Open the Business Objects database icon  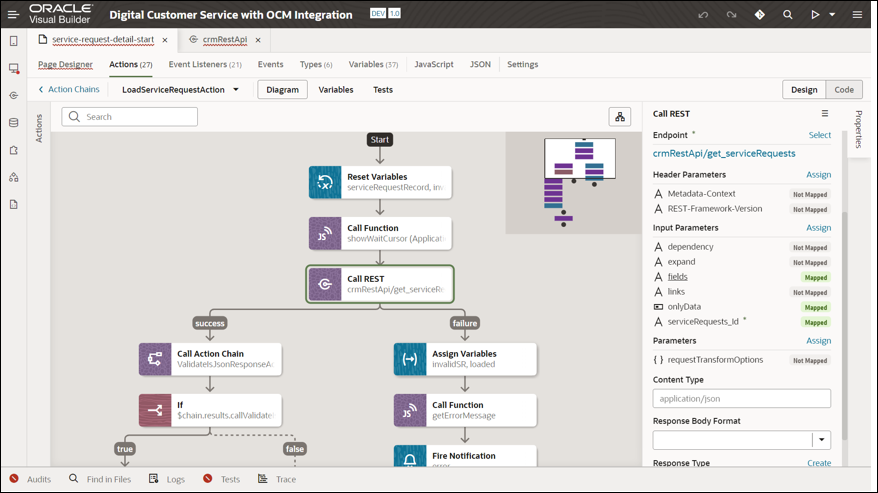(14, 123)
